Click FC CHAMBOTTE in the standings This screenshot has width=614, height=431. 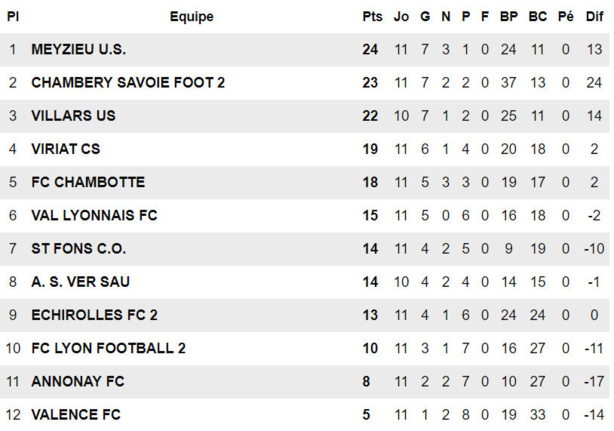click(88, 182)
